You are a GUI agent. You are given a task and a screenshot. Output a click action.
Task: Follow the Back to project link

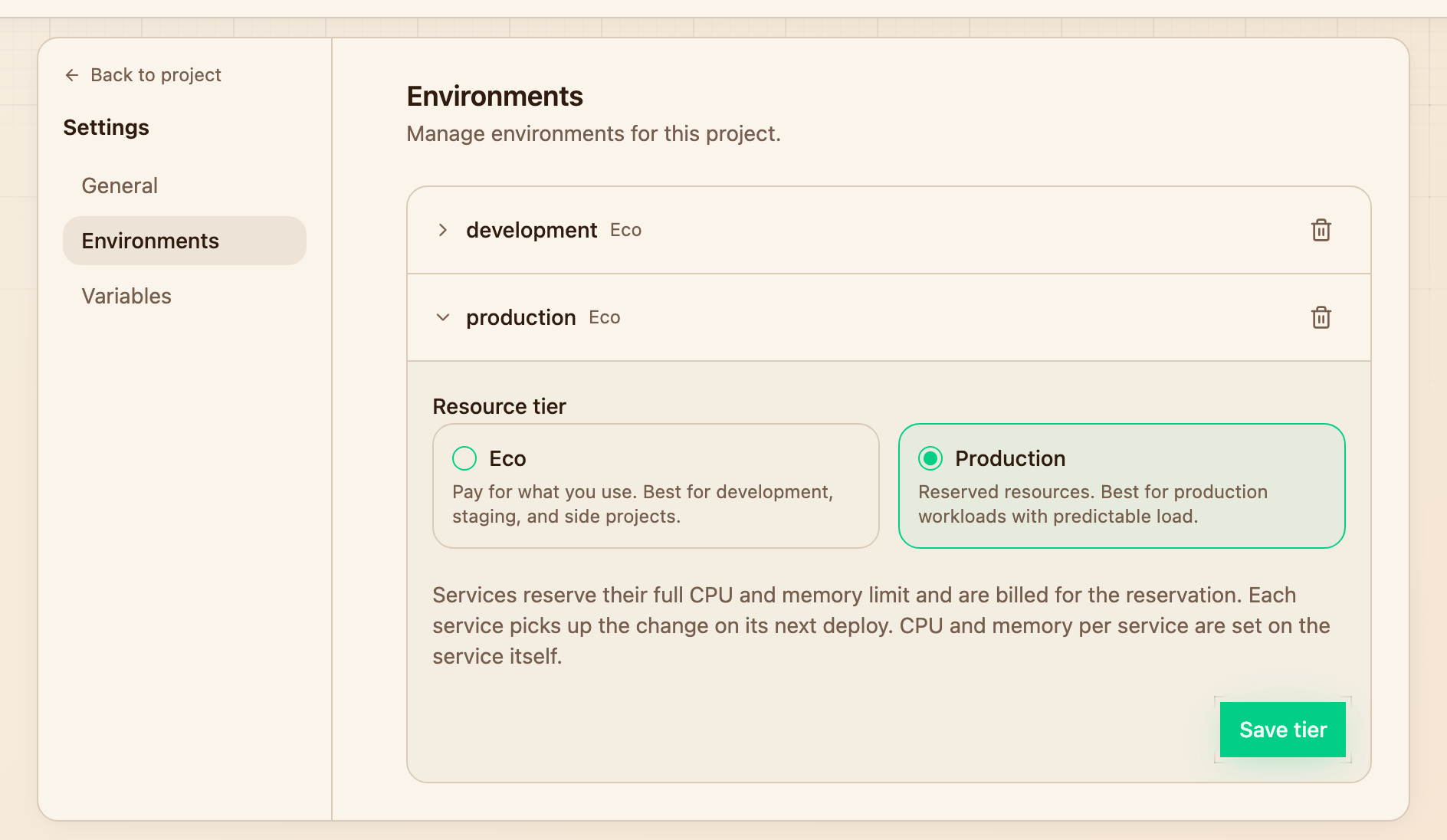[143, 75]
